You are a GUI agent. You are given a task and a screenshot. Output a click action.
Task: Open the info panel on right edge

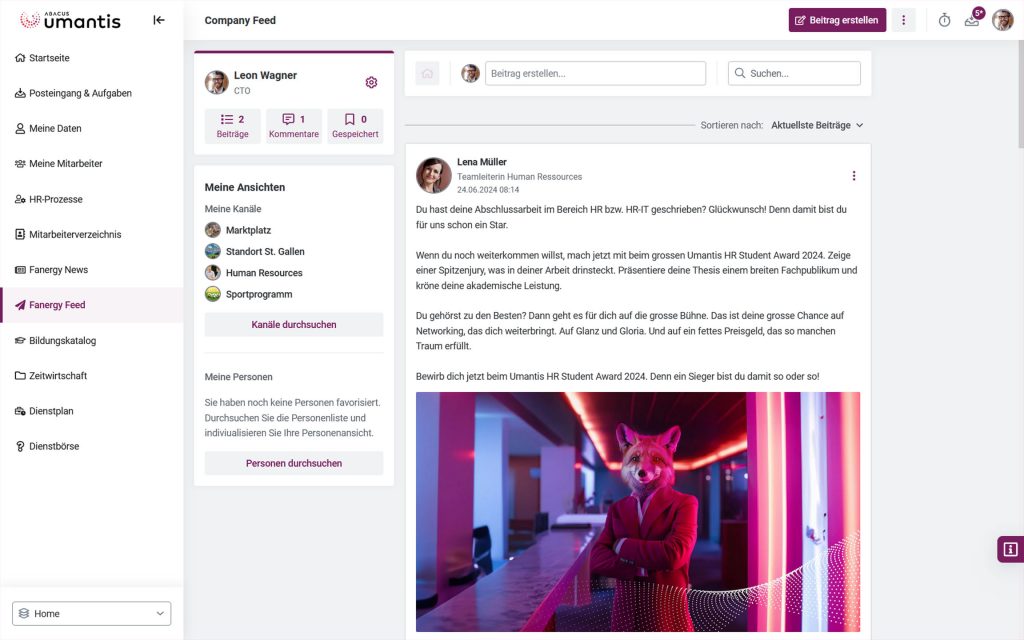point(1010,549)
